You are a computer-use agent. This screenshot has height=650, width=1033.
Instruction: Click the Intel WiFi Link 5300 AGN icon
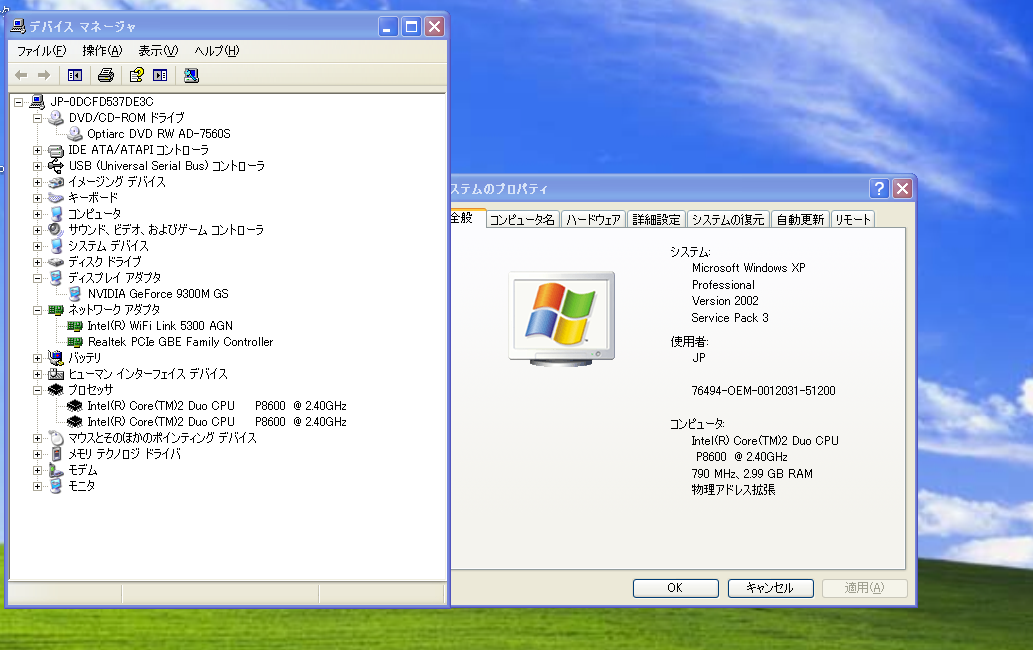74,326
